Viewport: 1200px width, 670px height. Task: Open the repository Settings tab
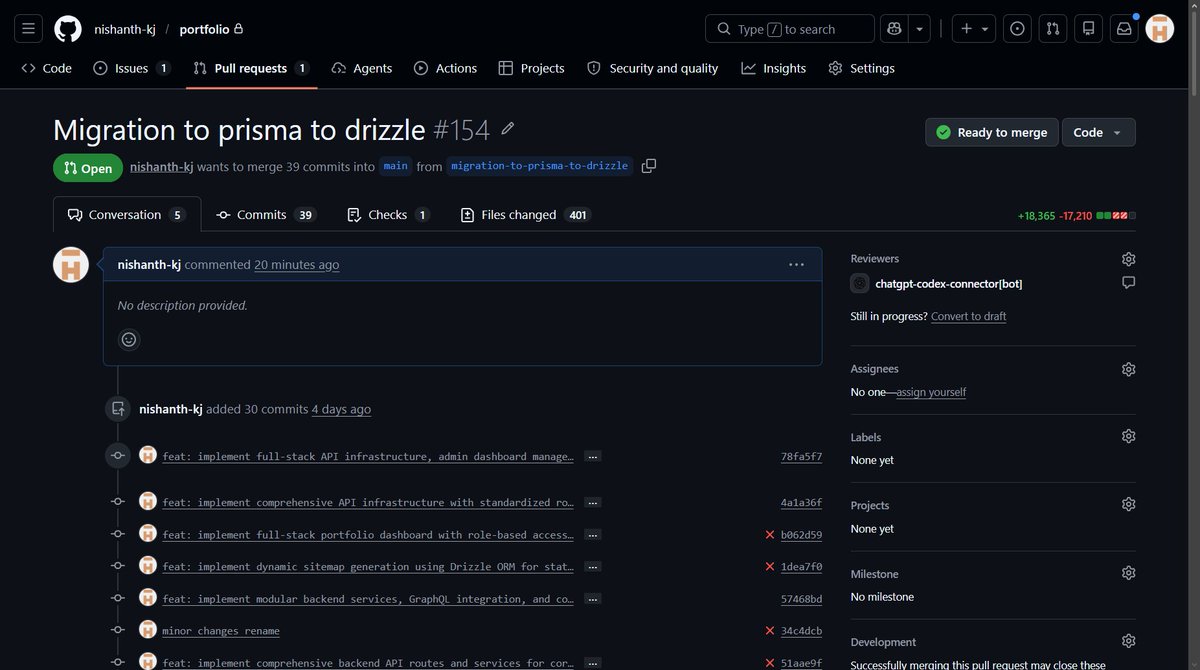point(862,68)
